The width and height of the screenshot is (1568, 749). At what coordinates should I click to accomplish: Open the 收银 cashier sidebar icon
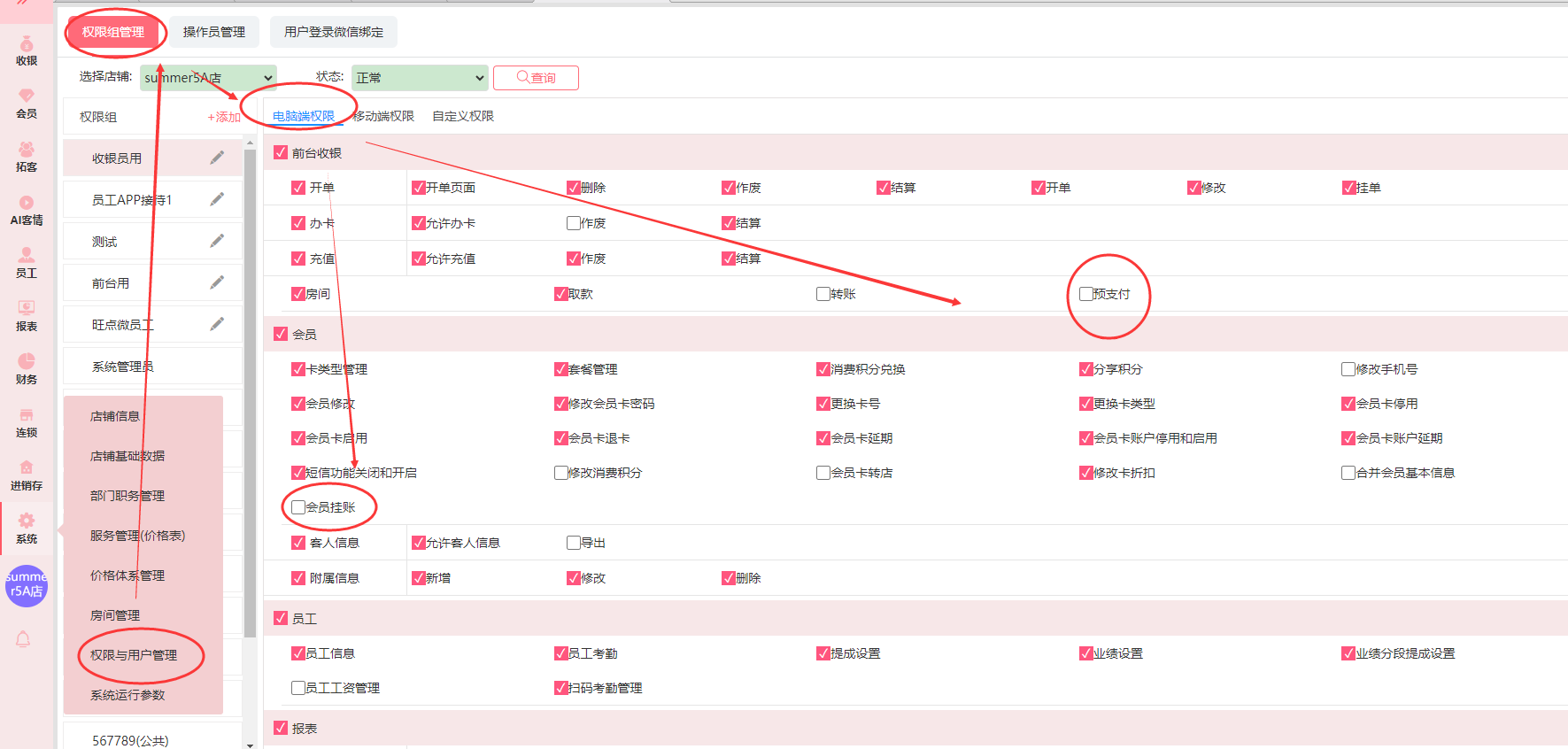pyautogui.click(x=27, y=50)
